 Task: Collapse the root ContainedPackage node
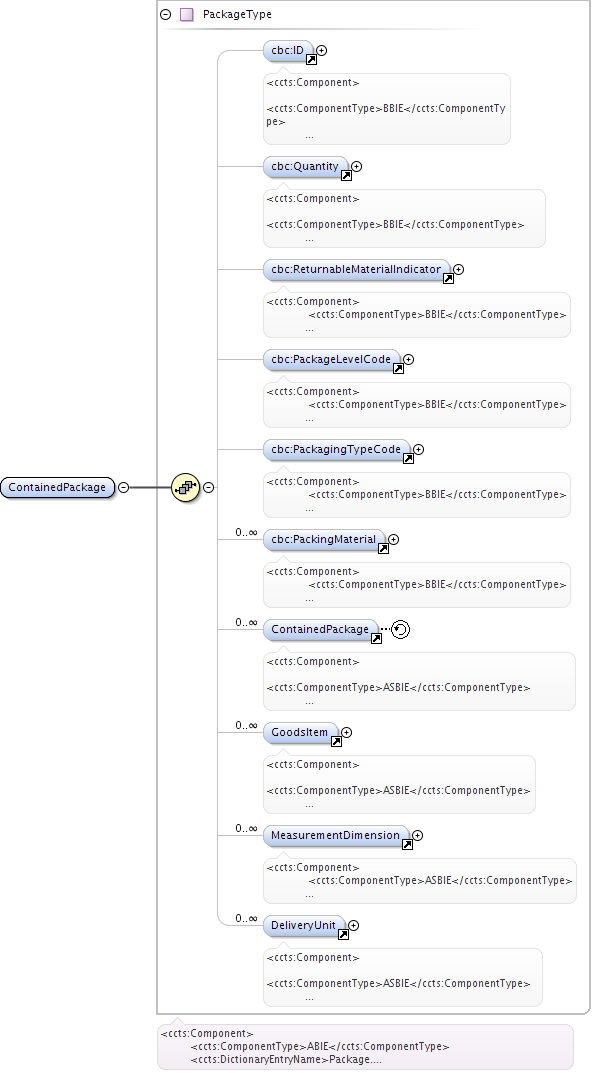[x=123, y=487]
